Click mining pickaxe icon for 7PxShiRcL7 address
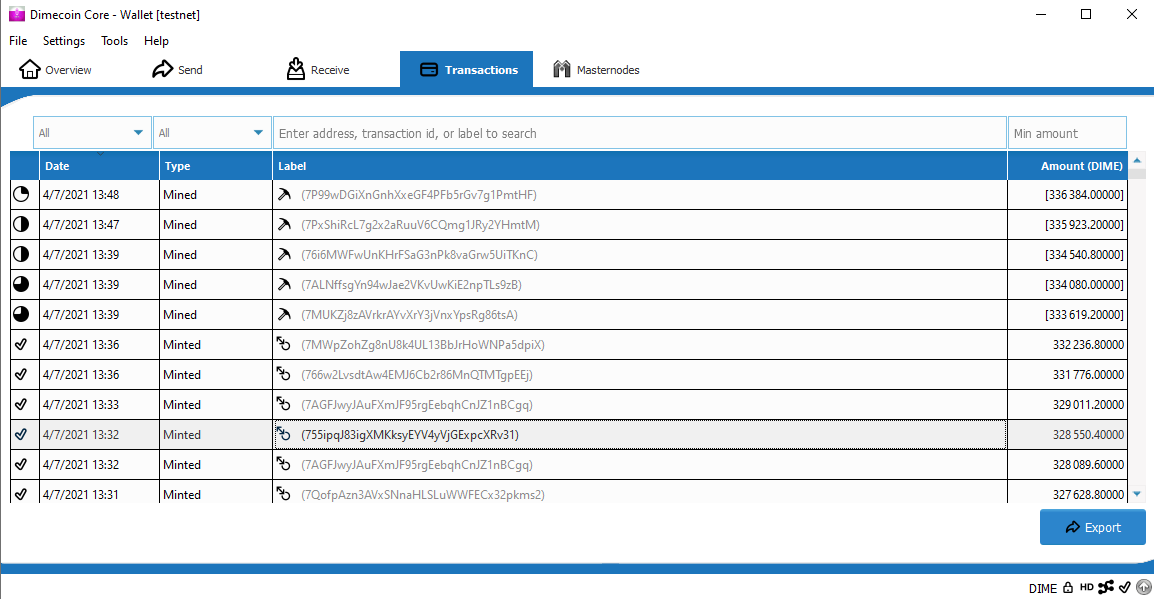The height and width of the screenshot is (599, 1154). tap(284, 224)
